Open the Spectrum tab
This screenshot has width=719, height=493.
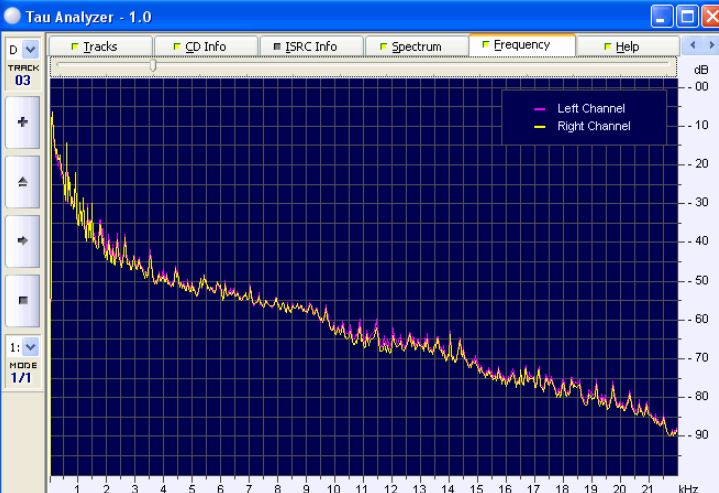pyautogui.click(x=417, y=47)
